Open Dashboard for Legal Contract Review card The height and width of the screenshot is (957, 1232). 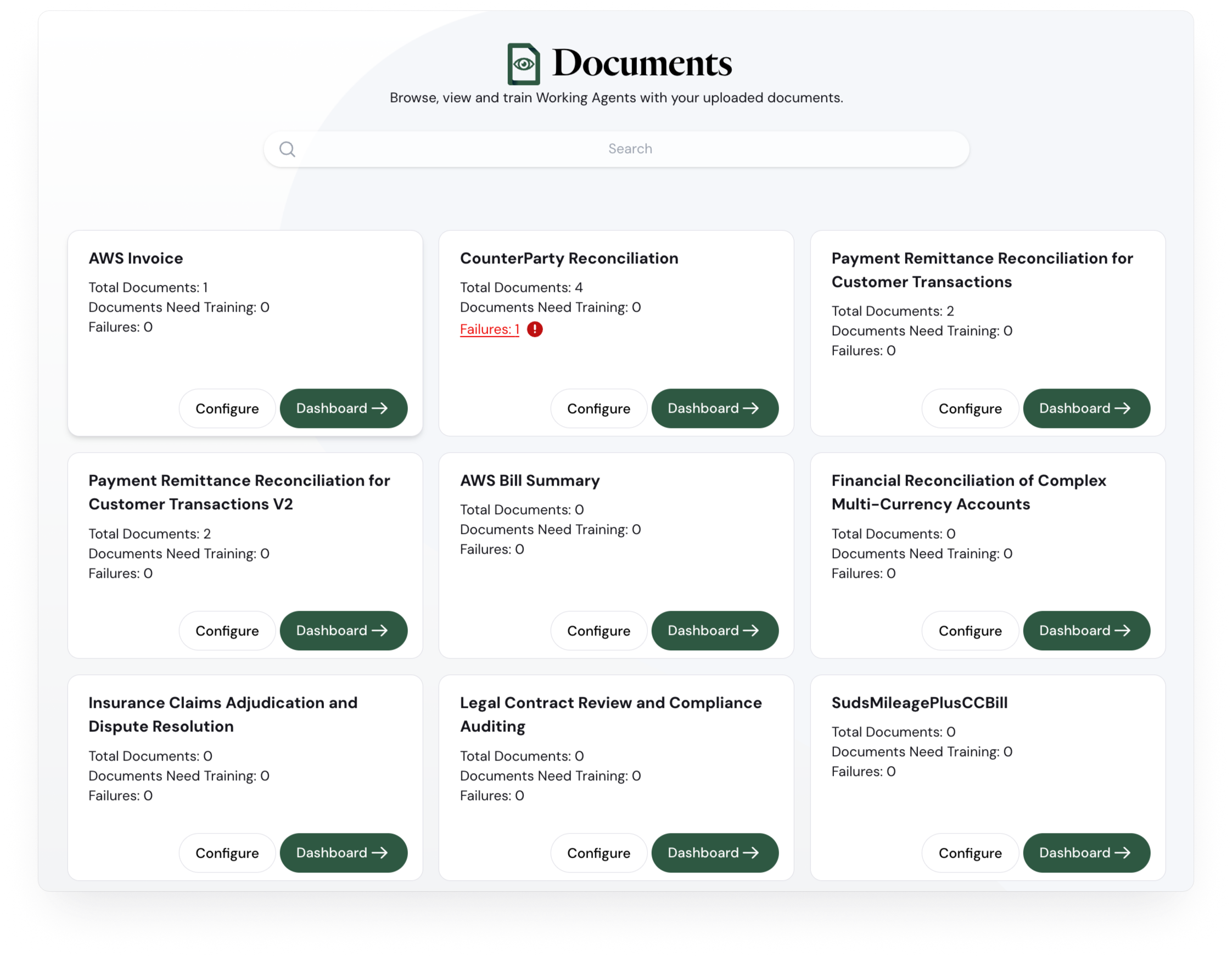coord(715,853)
